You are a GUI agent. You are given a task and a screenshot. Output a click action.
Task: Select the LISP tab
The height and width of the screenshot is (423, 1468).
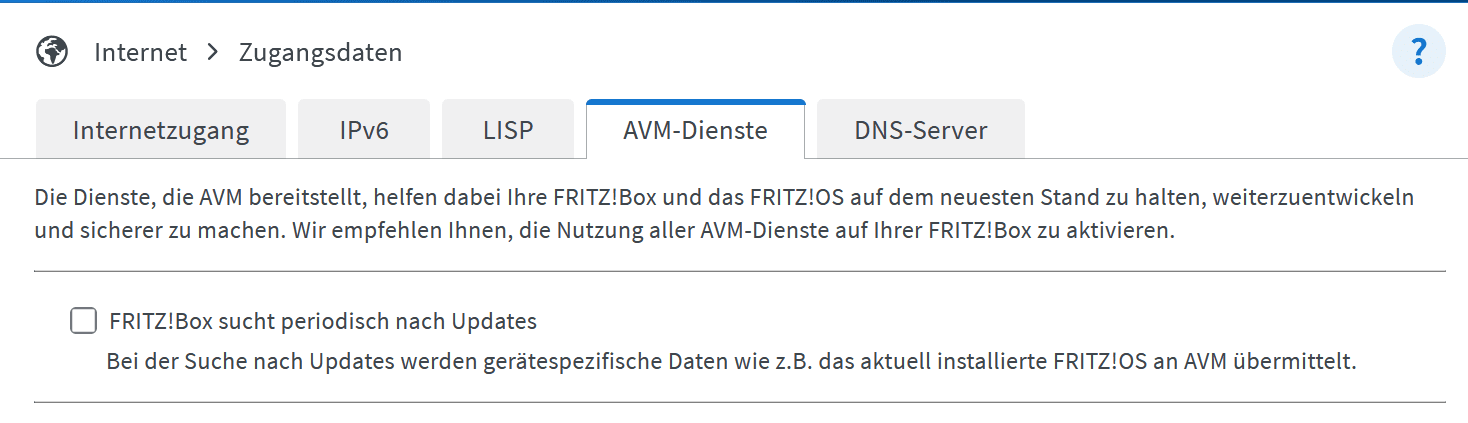click(x=508, y=130)
